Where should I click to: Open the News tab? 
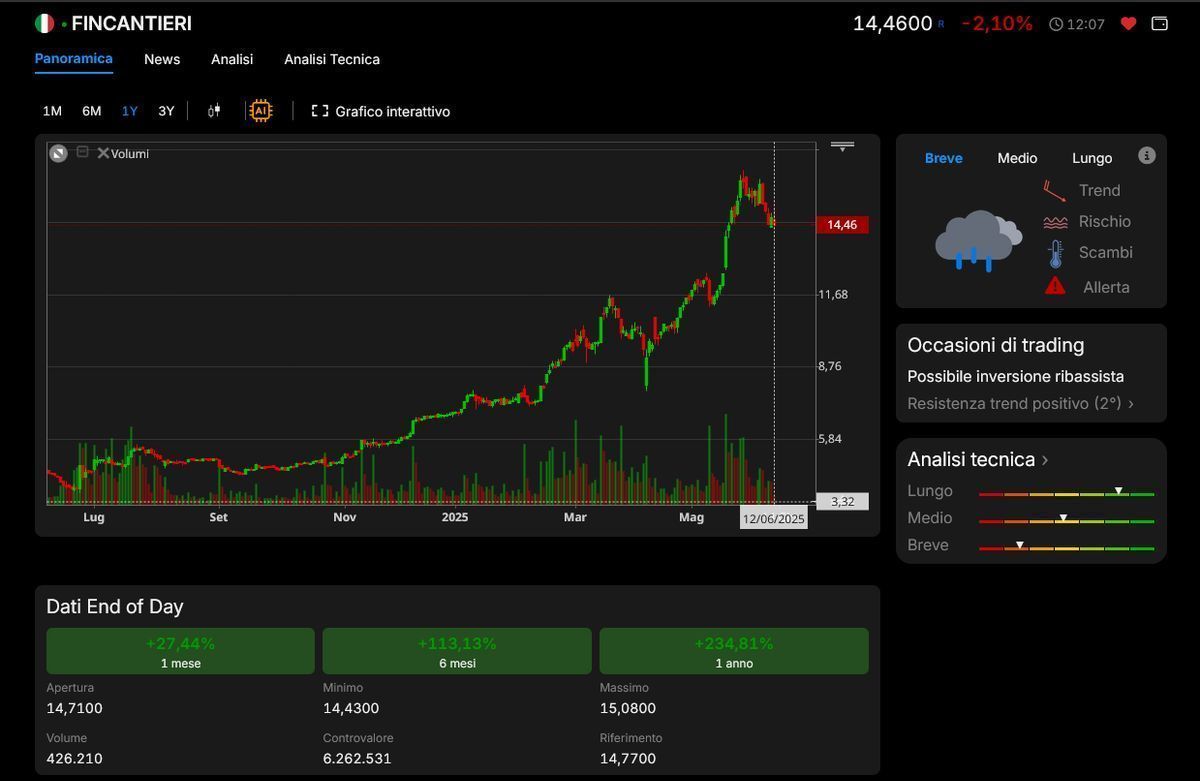pyautogui.click(x=162, y=59)
